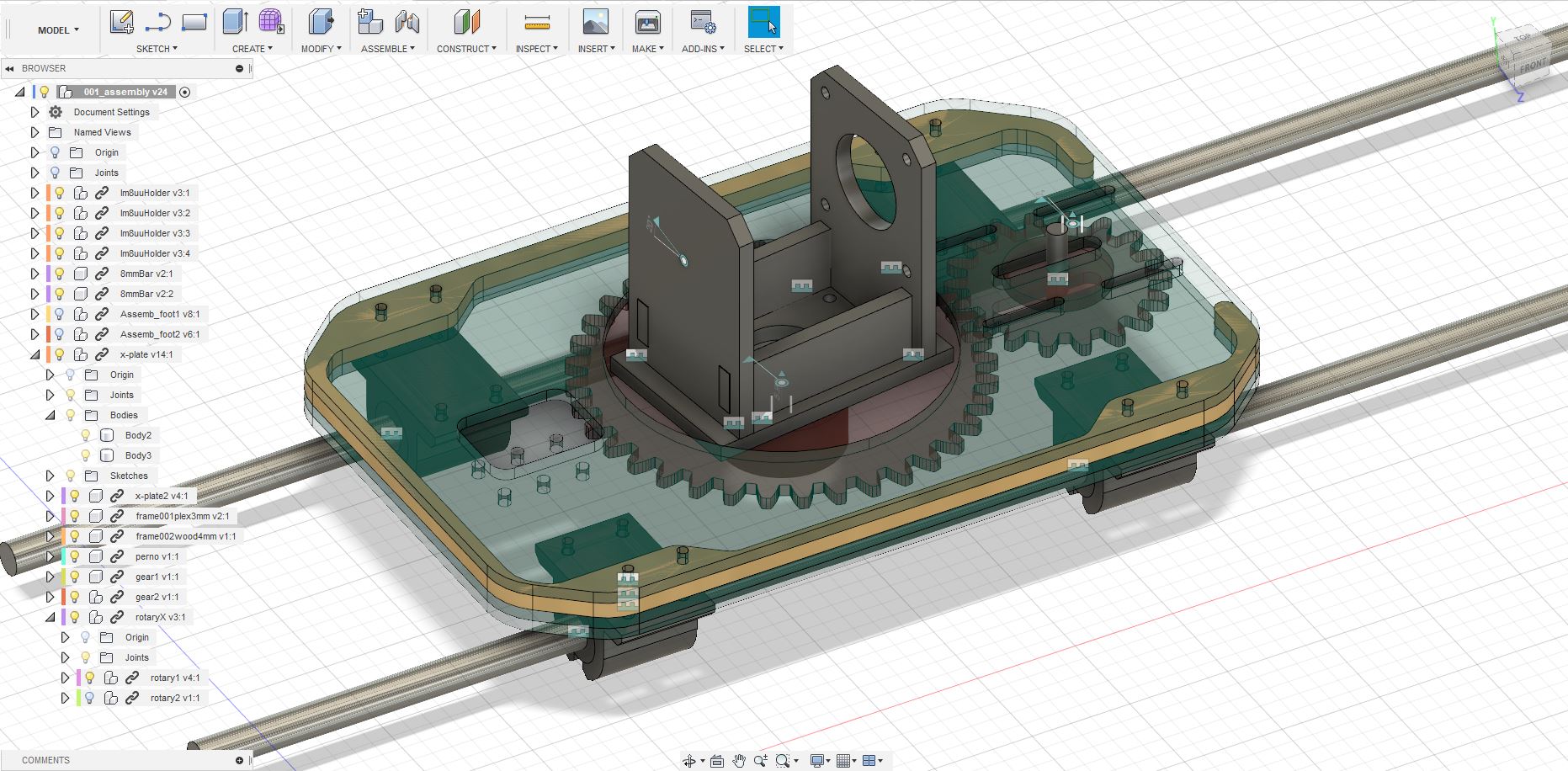Click the FRONT face of the ViewCube

[1531, 66]
